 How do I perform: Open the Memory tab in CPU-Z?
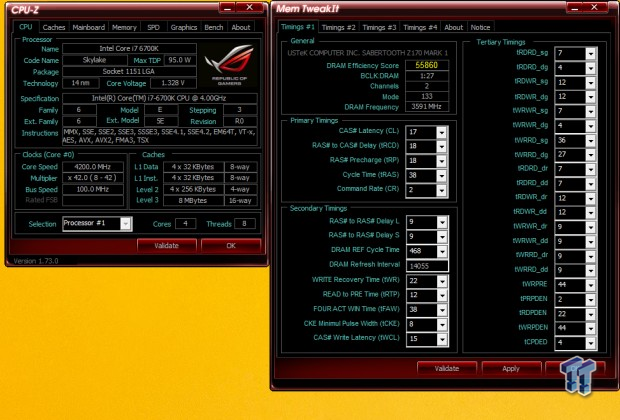[124, 27]
